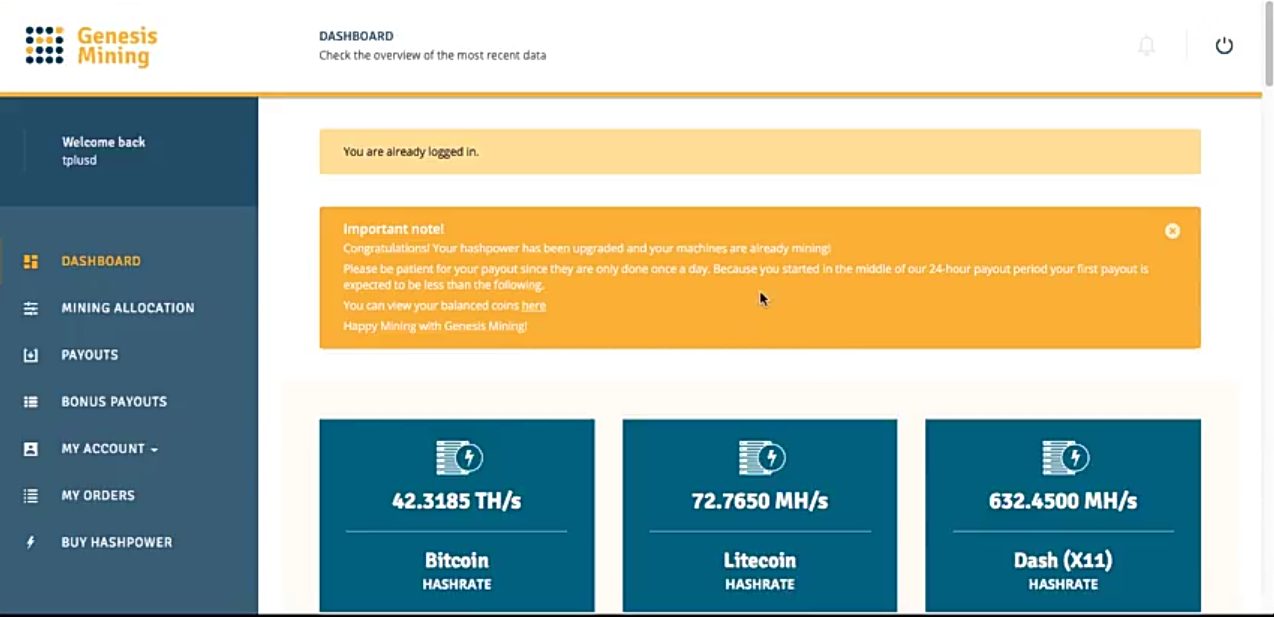The width and height of the screenshot is (1274, 617).
Task: Go to Dashboard in sidebar
Action: (101, 261)
